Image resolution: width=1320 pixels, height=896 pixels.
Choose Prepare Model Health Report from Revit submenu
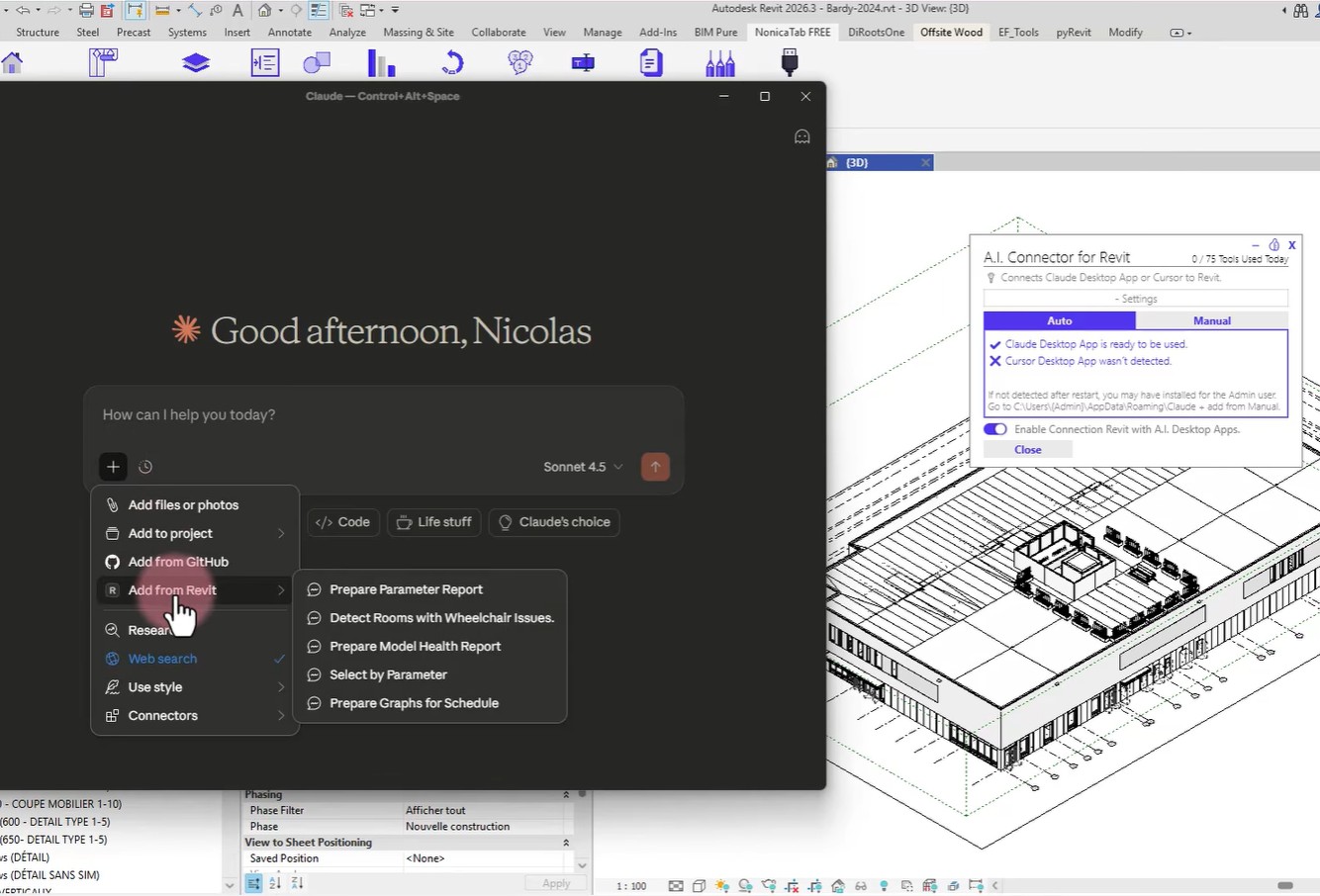click(x=416, y=646)
